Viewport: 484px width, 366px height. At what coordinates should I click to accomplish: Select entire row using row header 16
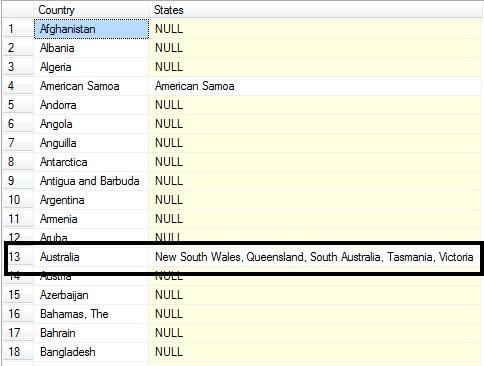[x=18, y=314]
